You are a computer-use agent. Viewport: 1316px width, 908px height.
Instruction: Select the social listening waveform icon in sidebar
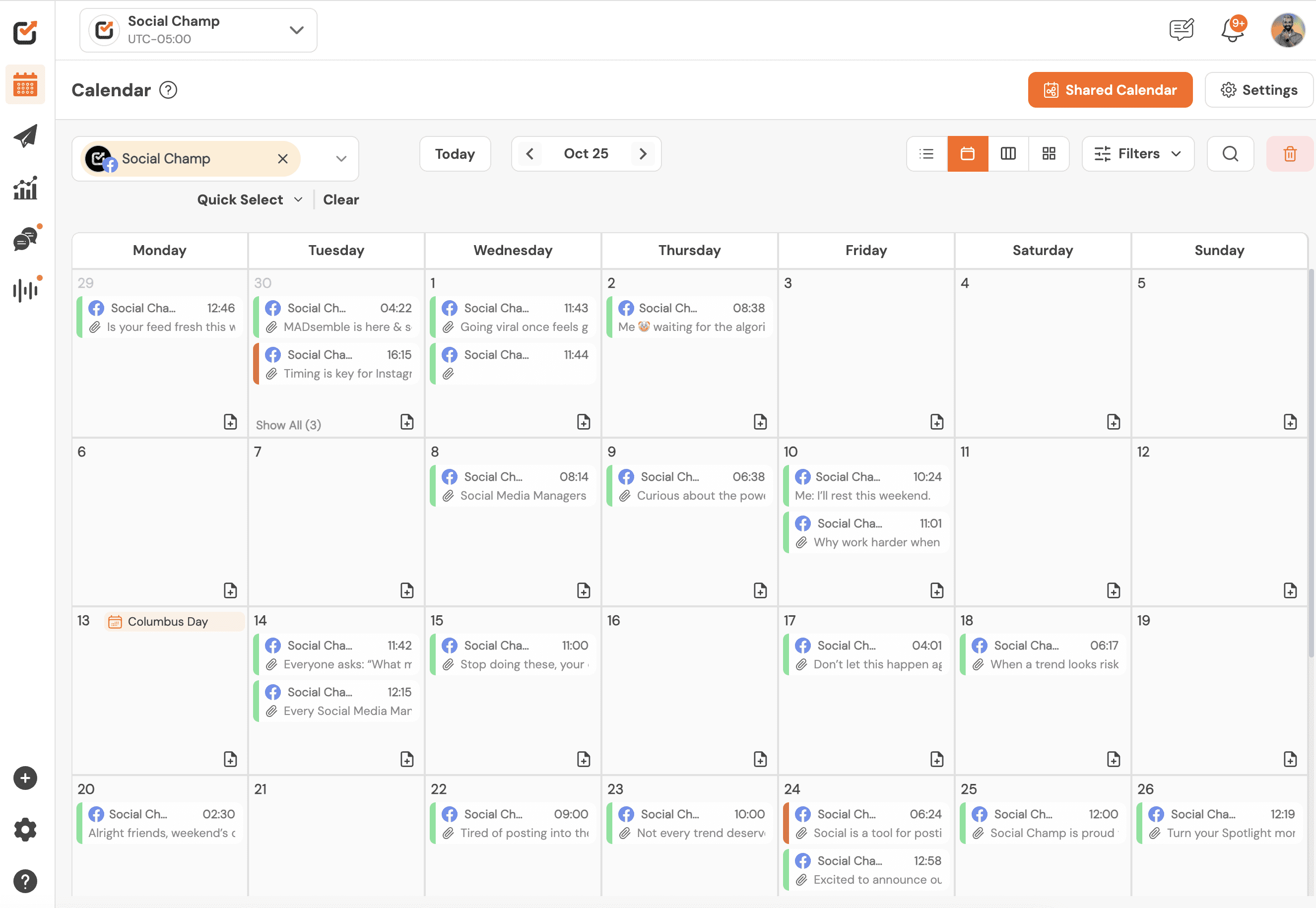(24, 290)
